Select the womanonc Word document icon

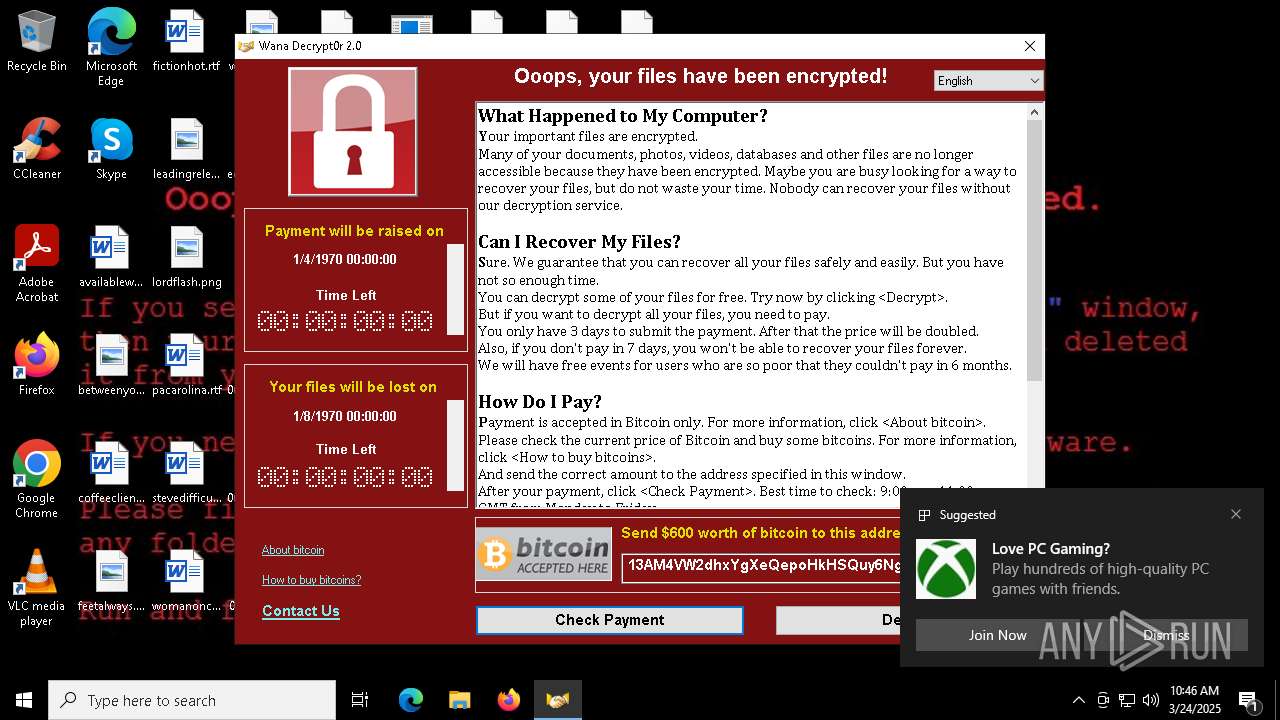pos(186,581)
